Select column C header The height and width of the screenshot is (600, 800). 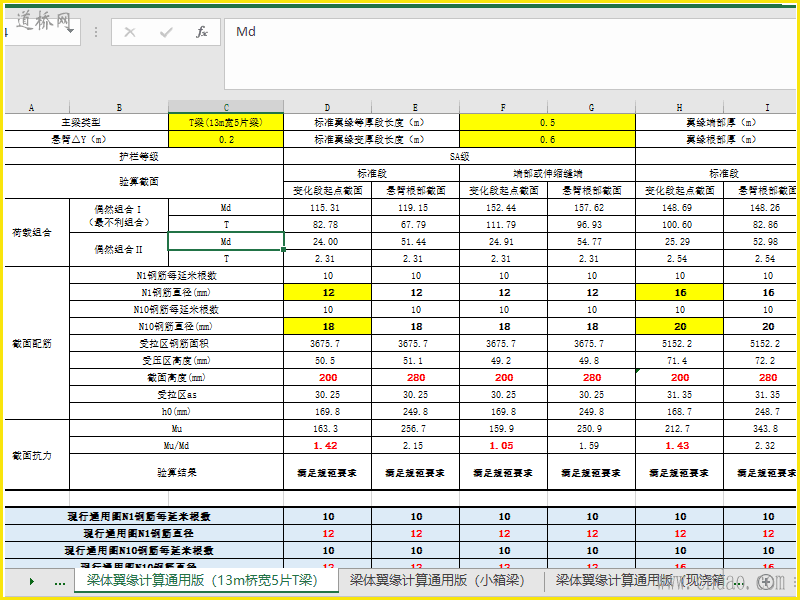(x=226, y=107)
